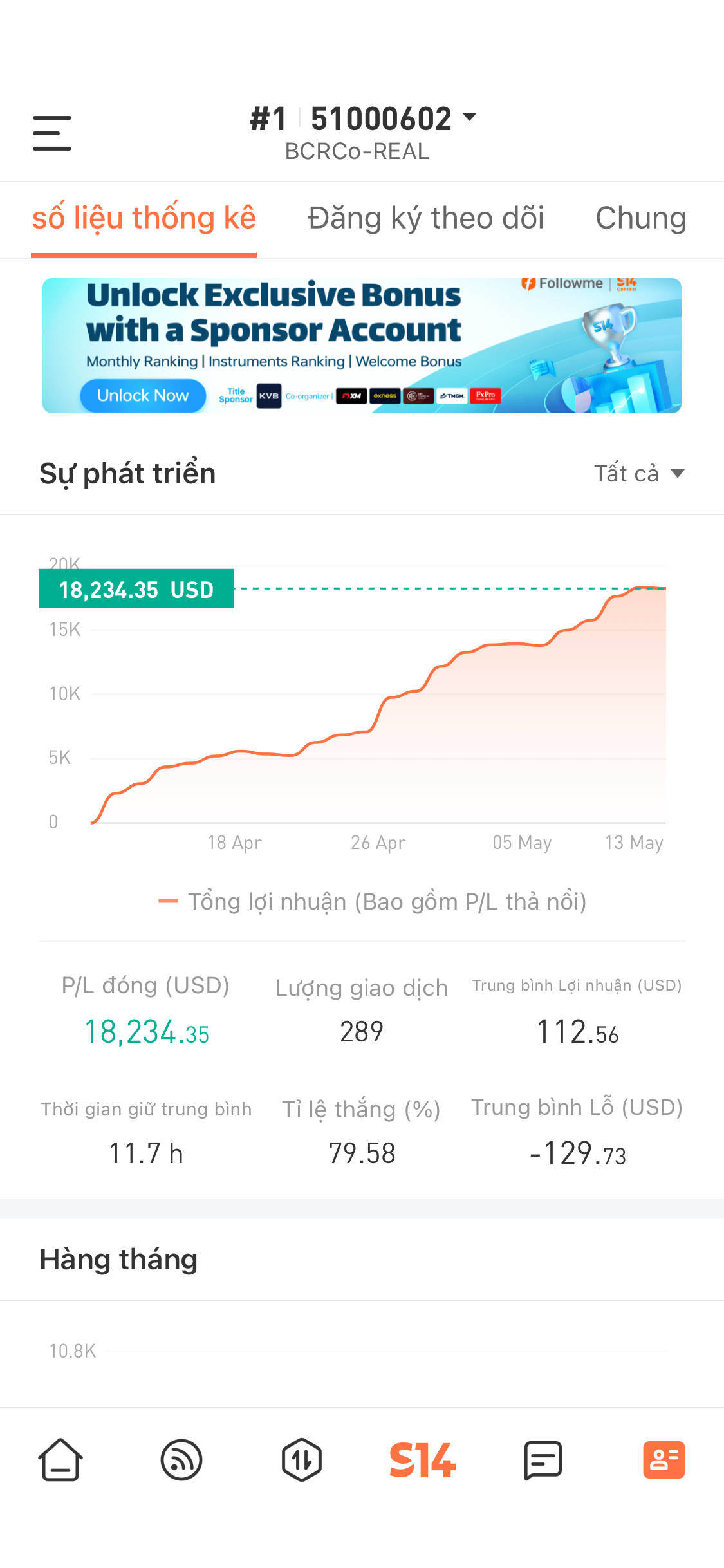The height and width of the screenshot is (1568, 724).
Task: Tap the 'P/L đóng (USD)' value
Action: pyautogui.click(x=147, y=1032)
